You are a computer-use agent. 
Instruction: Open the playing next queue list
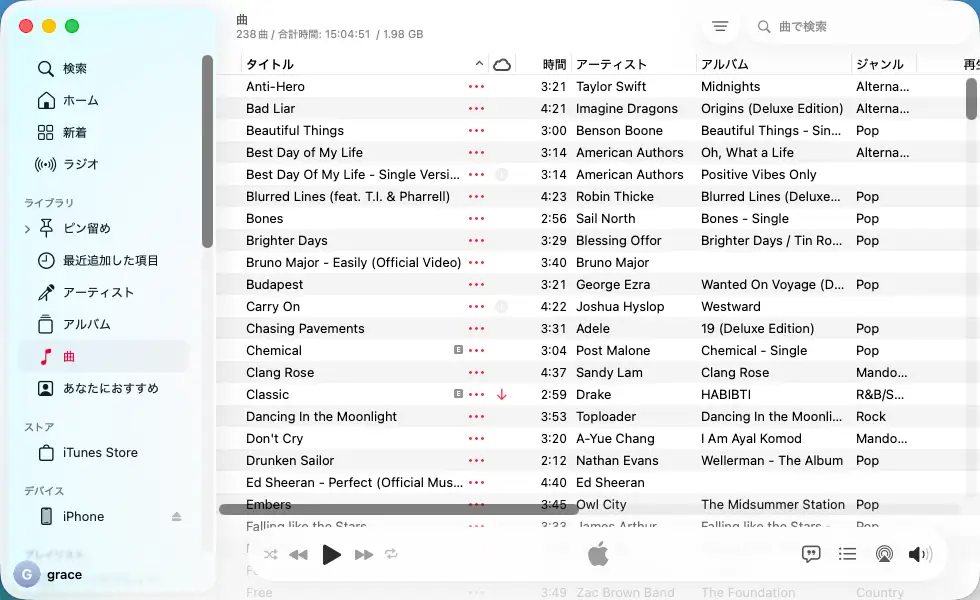pos(848,554)
